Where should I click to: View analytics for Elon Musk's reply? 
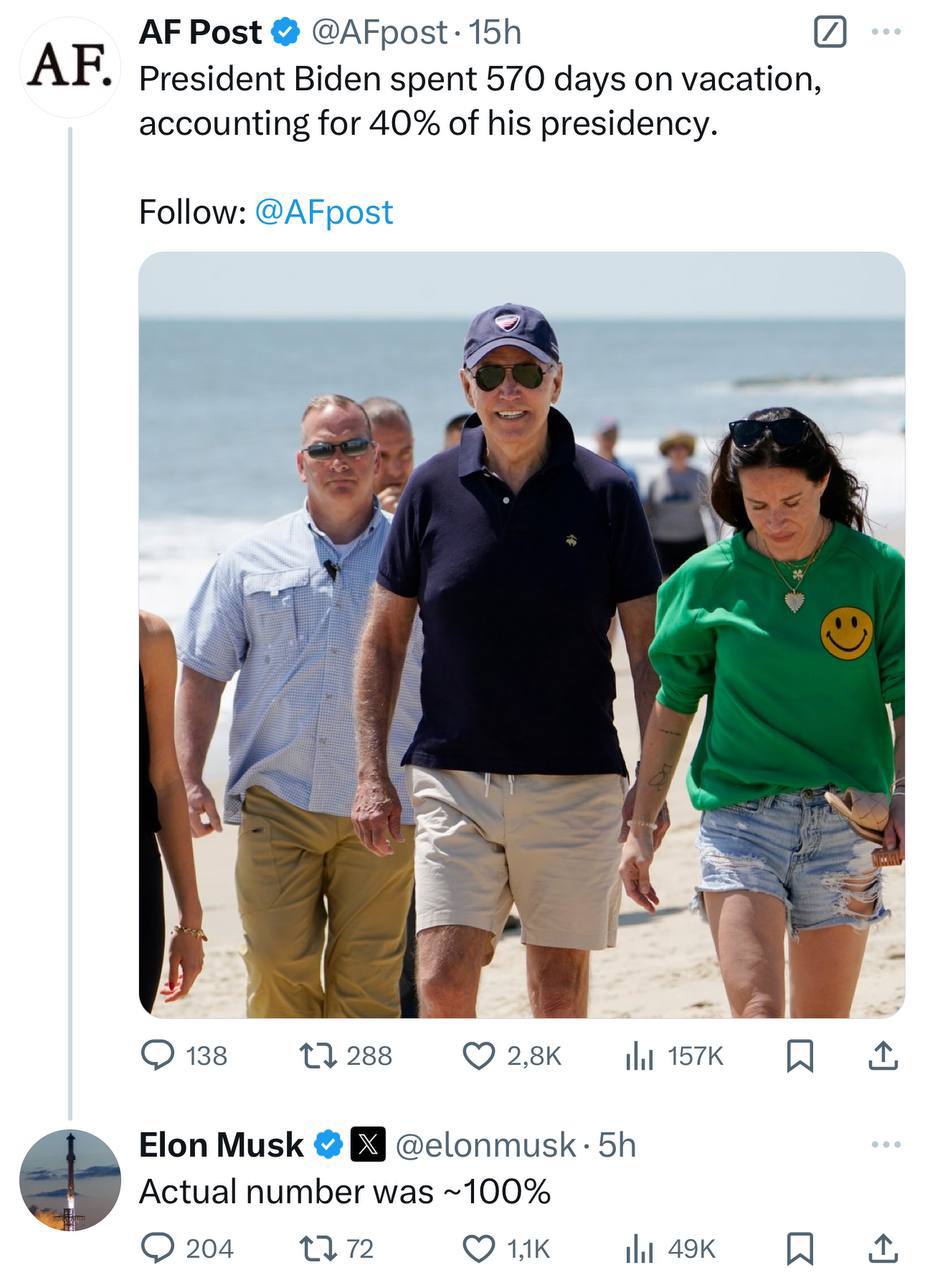pos(639,1248)
